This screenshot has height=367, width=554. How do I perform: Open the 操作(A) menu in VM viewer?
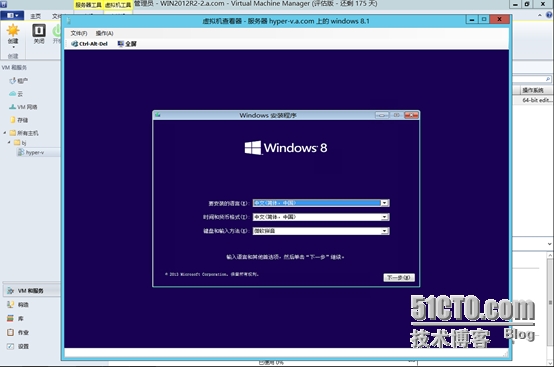point(104,33)
